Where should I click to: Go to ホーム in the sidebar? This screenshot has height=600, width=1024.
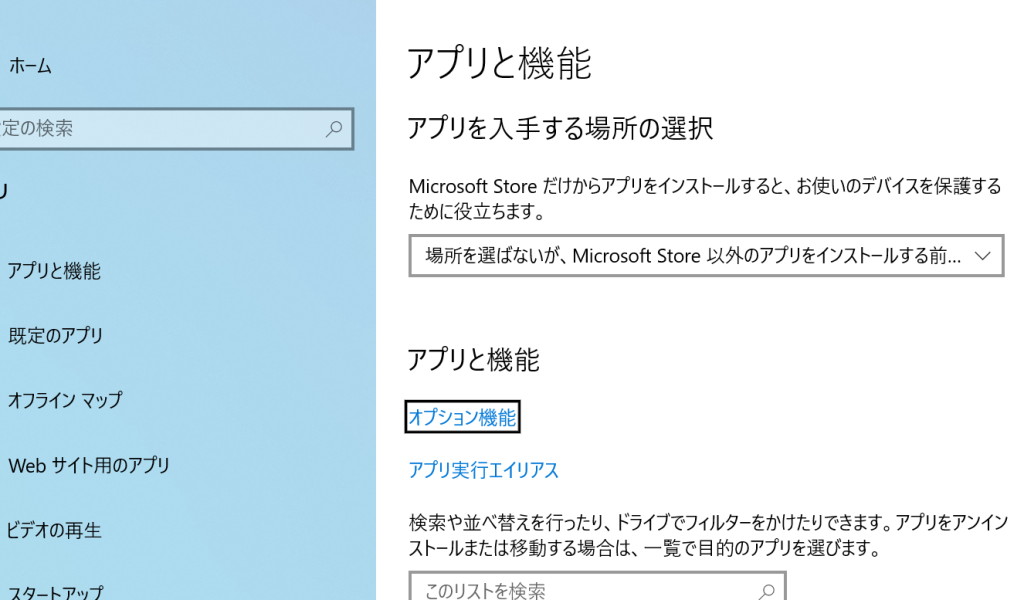tap(30, 66)
